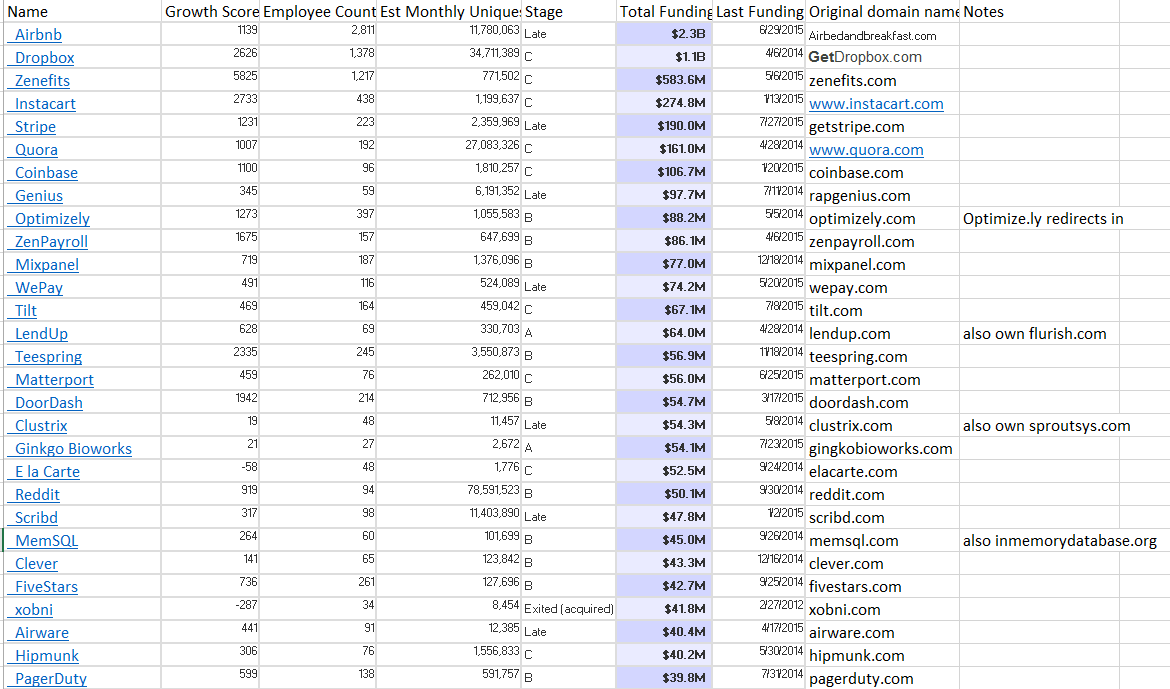Open the Mixpanel company link

(47, 265)
